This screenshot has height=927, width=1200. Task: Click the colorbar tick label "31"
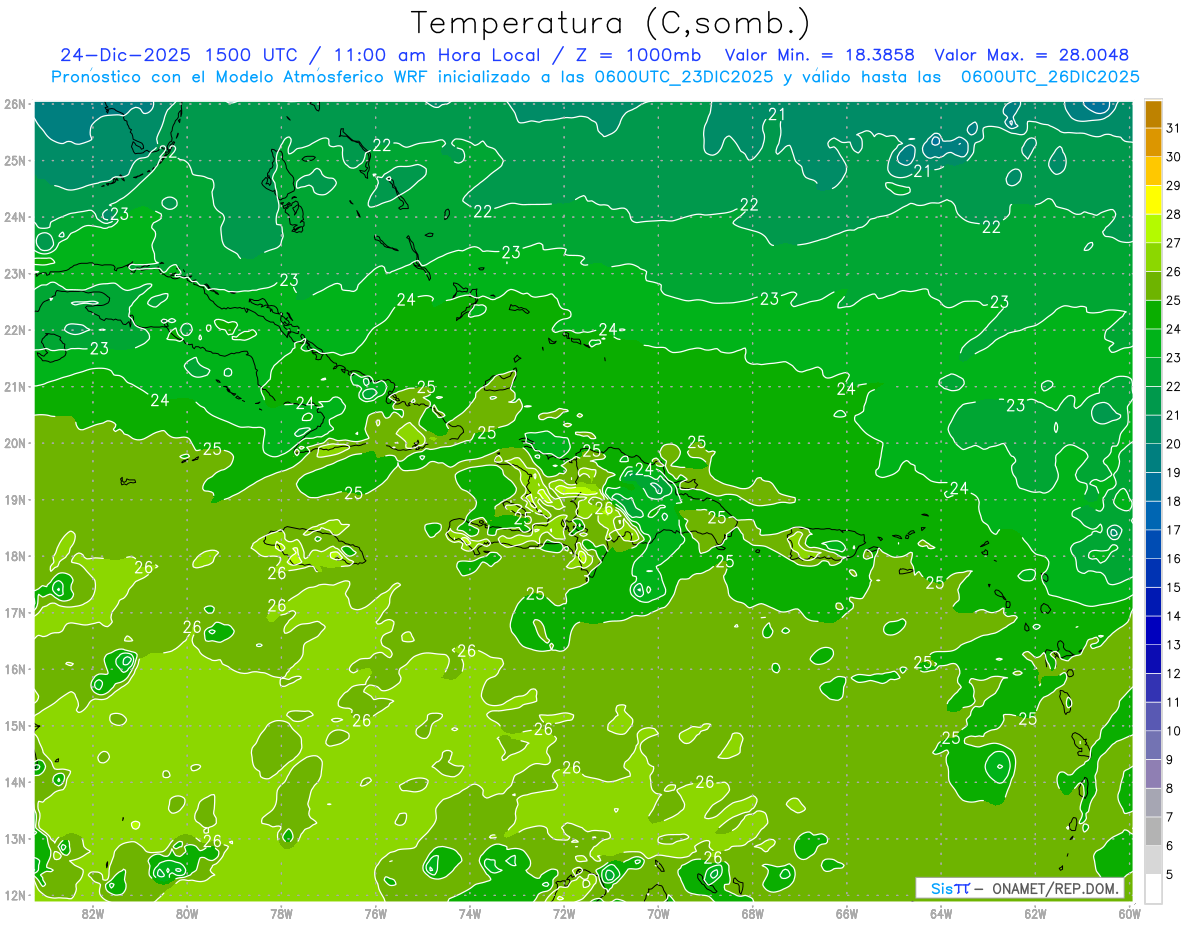[1173, 127]
